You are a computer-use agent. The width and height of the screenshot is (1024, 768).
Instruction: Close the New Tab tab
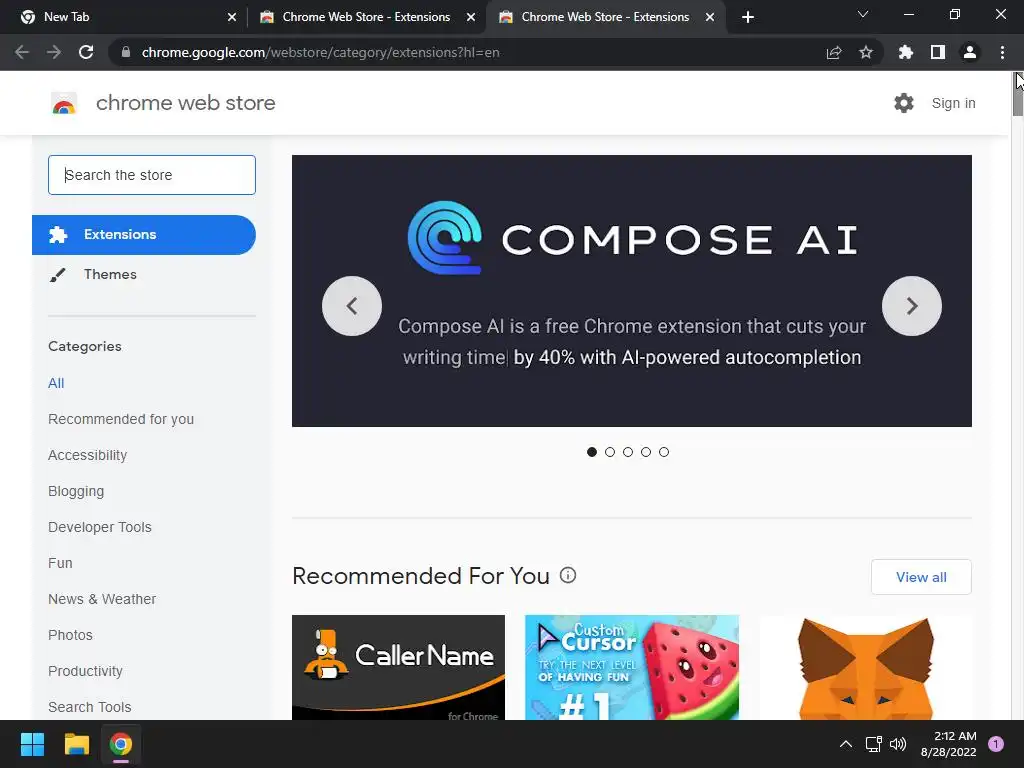232,17
